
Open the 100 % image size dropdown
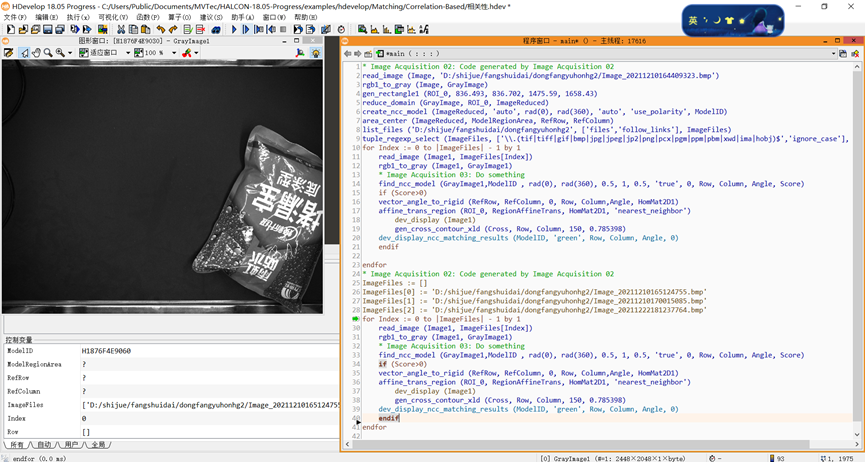tap(174, 52)
